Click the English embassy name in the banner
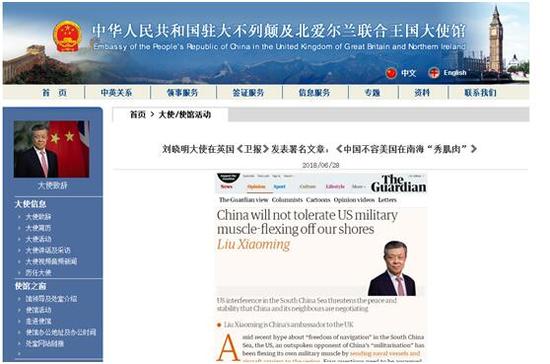Viewport: 550px width, 364px height. coord(280,47)
